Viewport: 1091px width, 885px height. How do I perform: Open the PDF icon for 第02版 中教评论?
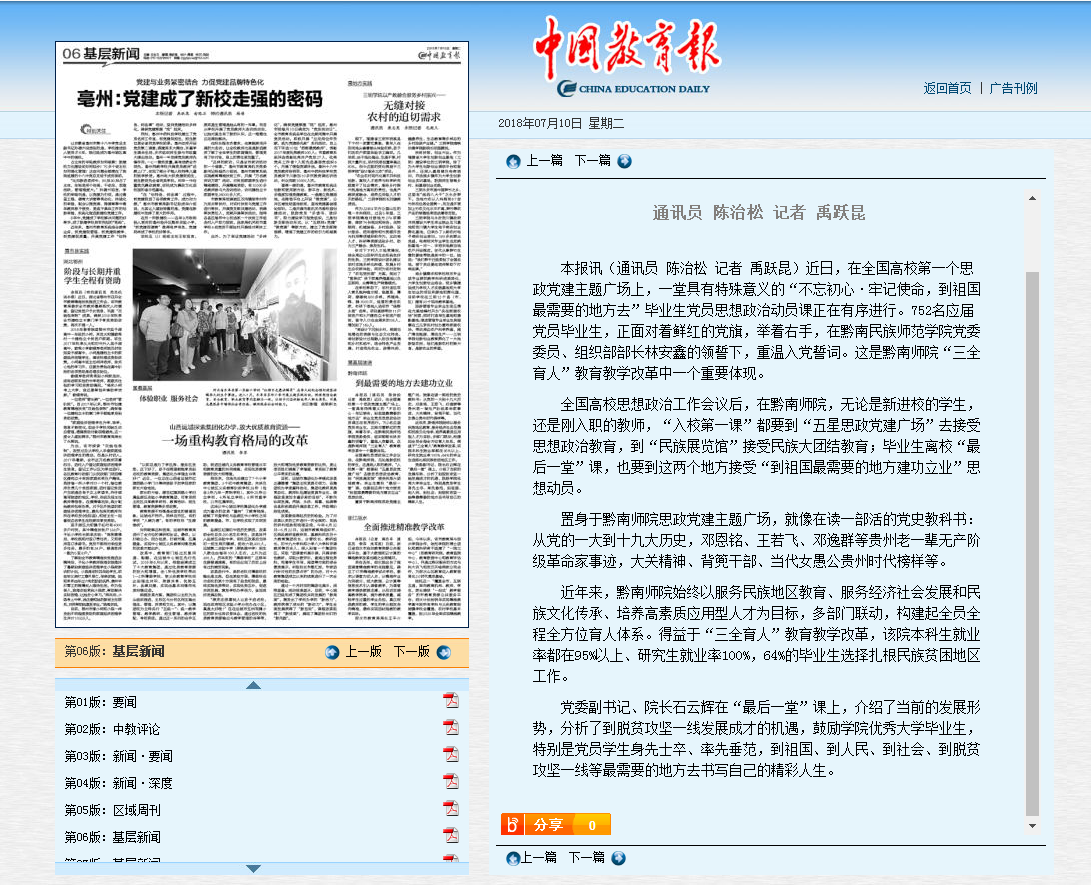tap(451, 728)
